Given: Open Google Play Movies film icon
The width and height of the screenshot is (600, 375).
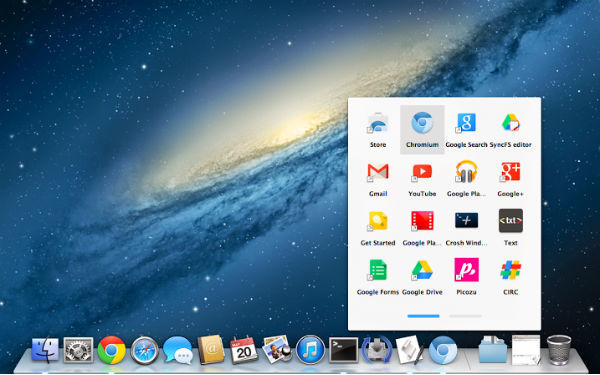Looking at the screenshot, I should pos(422,221).
